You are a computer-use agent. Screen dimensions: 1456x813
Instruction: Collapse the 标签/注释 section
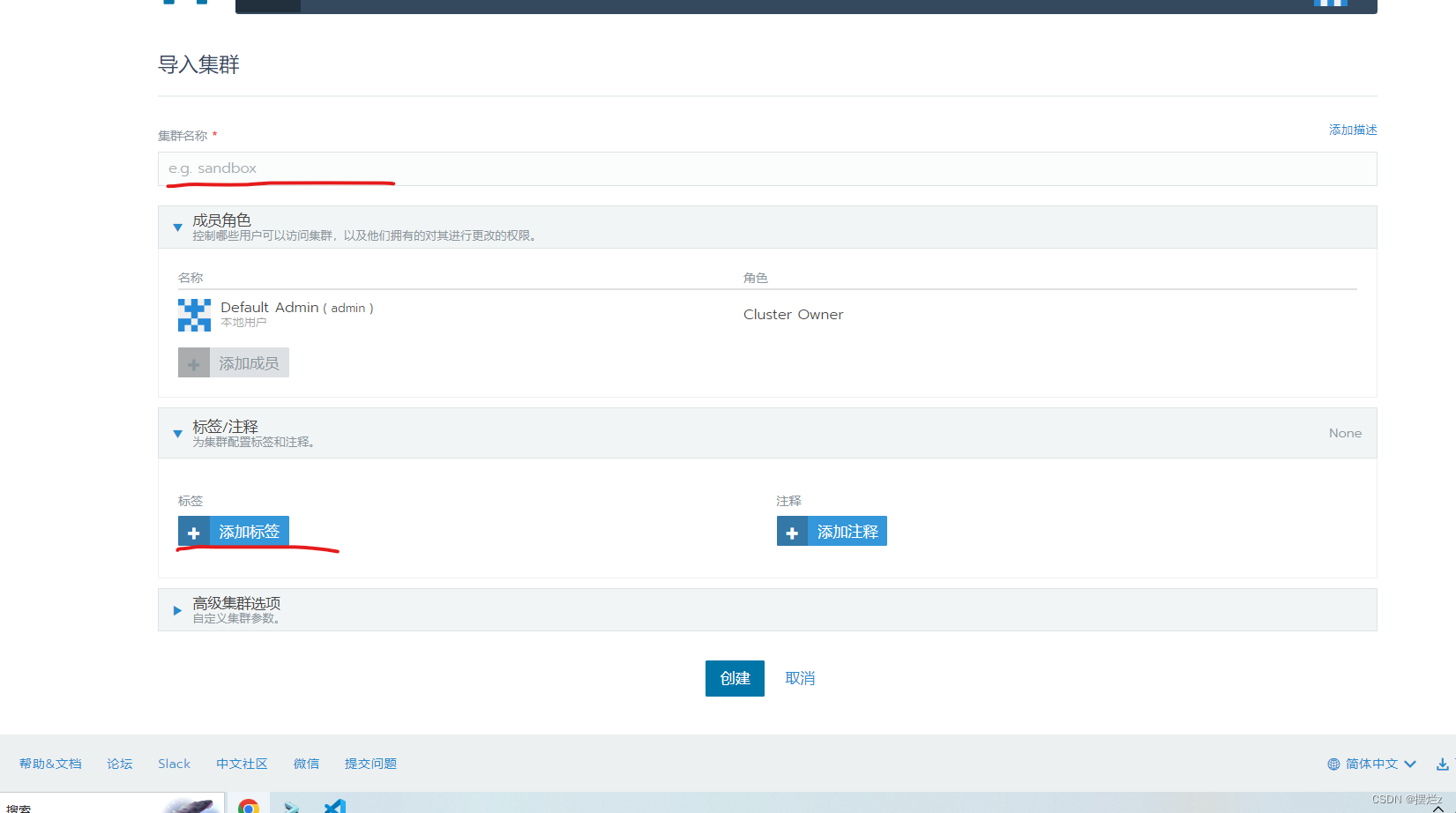(177, 434)
